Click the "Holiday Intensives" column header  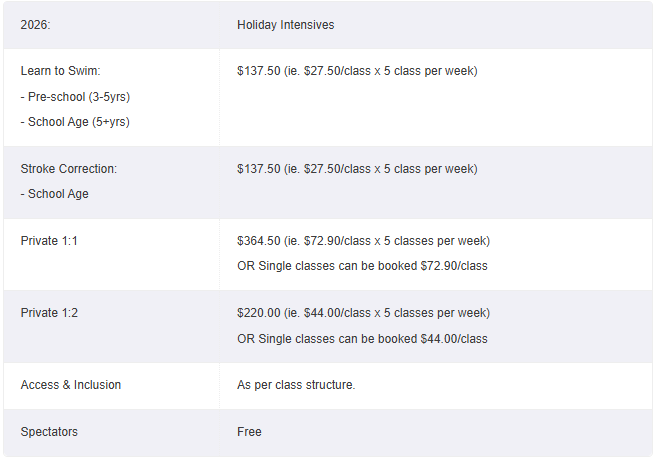[285, 25]
